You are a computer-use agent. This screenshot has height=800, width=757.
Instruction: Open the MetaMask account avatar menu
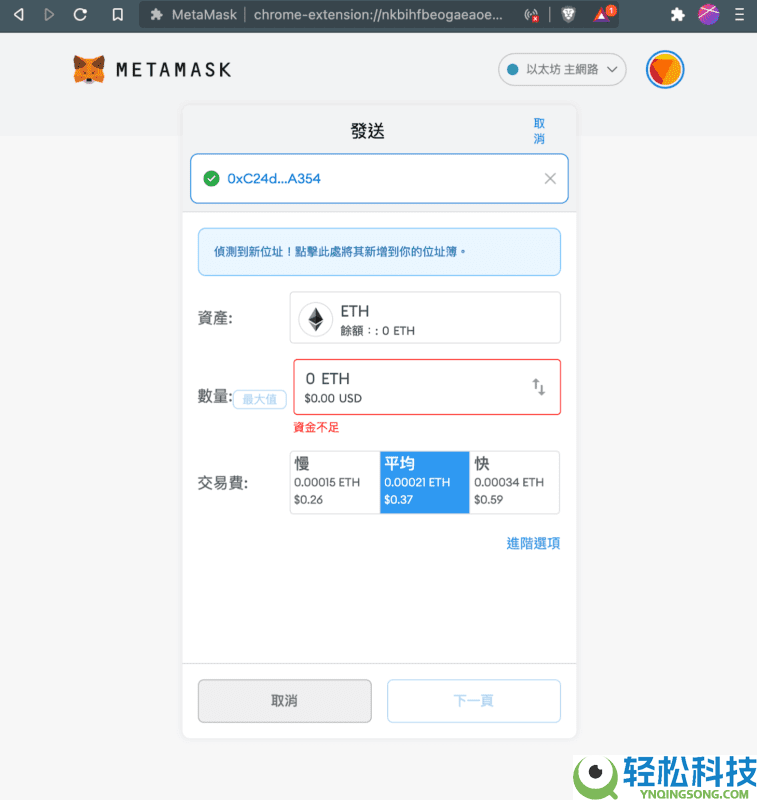coord(665,69)
